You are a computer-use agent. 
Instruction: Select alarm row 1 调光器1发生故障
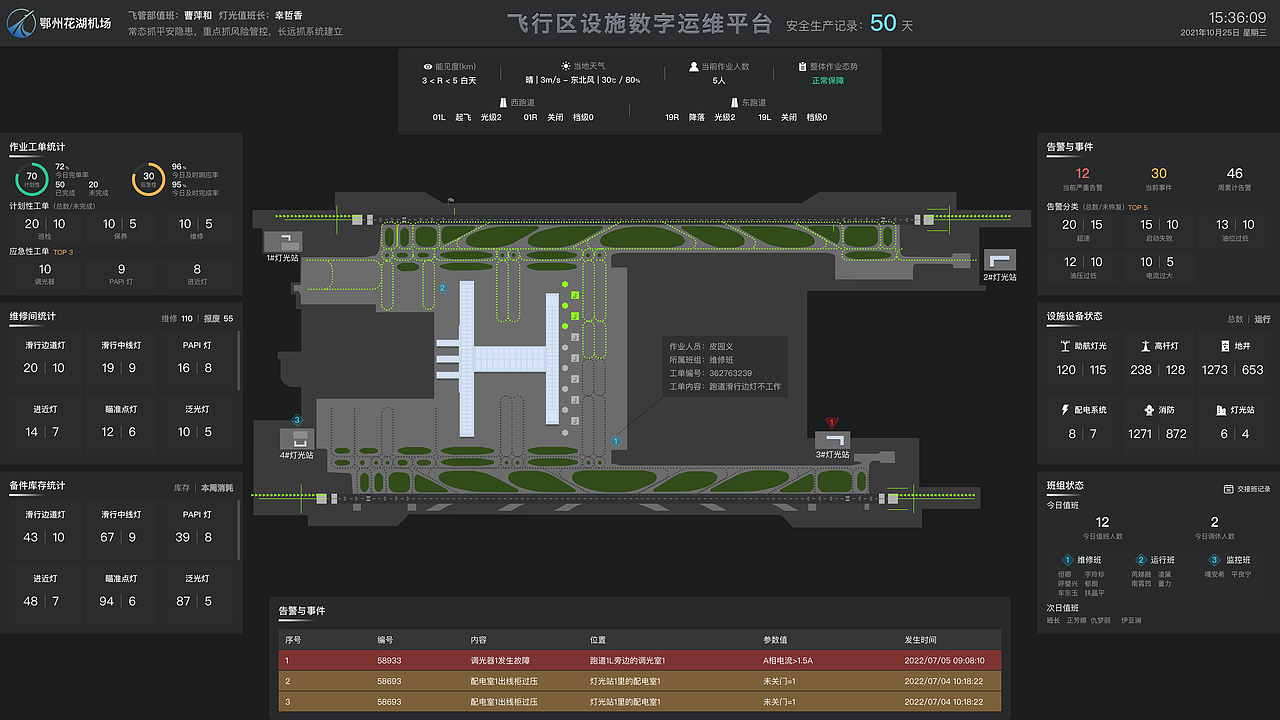click(x=640, y=660)
